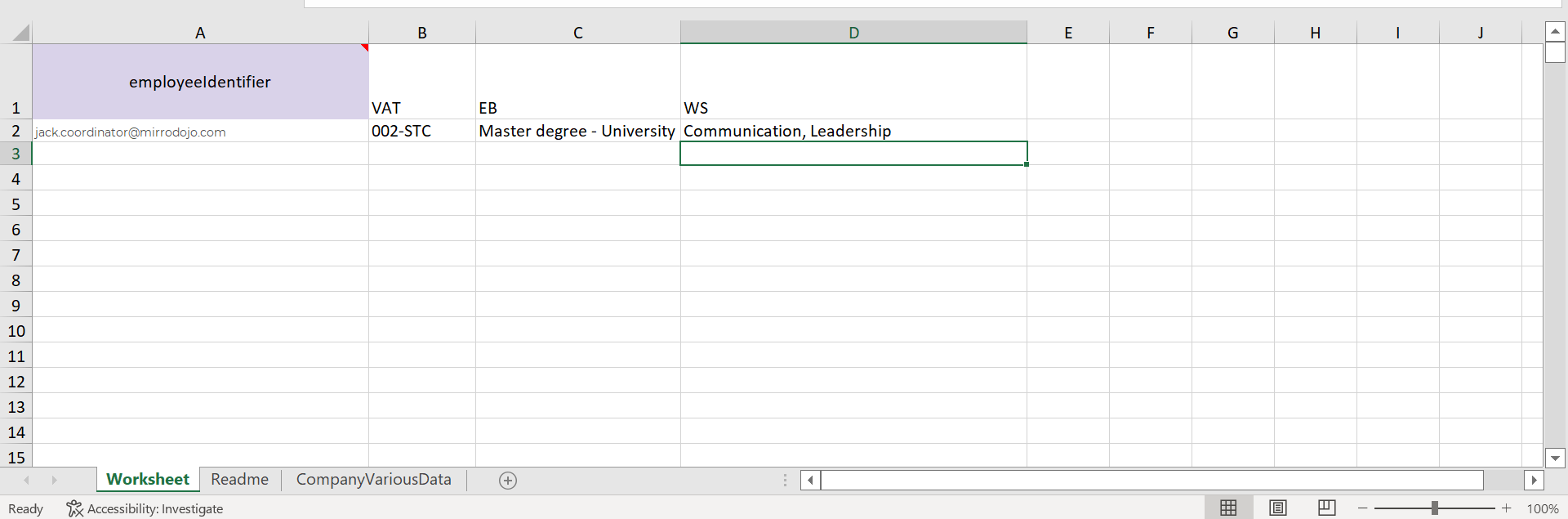
Task: Select row 8 header
Action: [16, 280]
